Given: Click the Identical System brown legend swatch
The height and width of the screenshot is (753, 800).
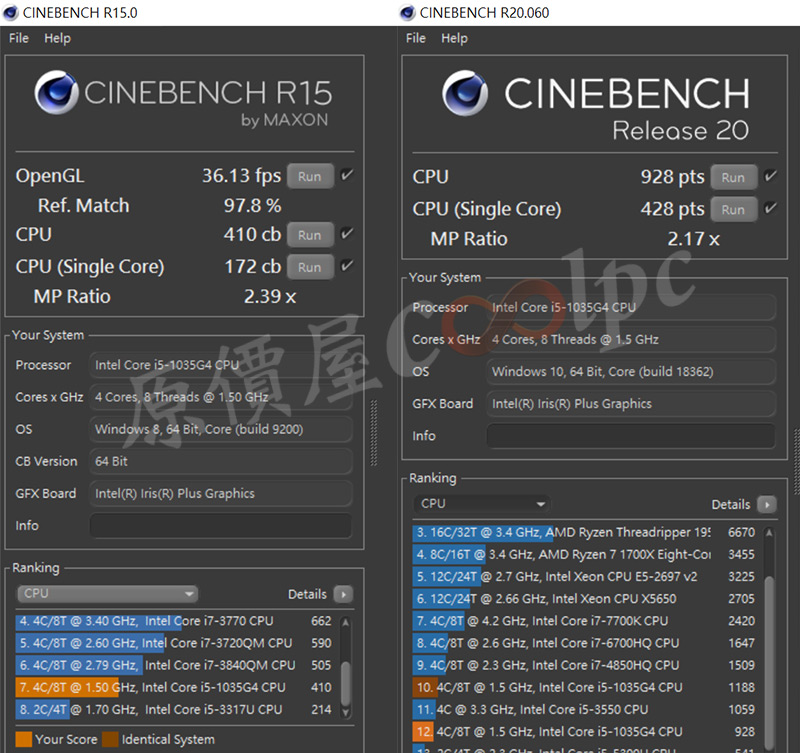Looking at the screenshot, I should tap(110, 739).
